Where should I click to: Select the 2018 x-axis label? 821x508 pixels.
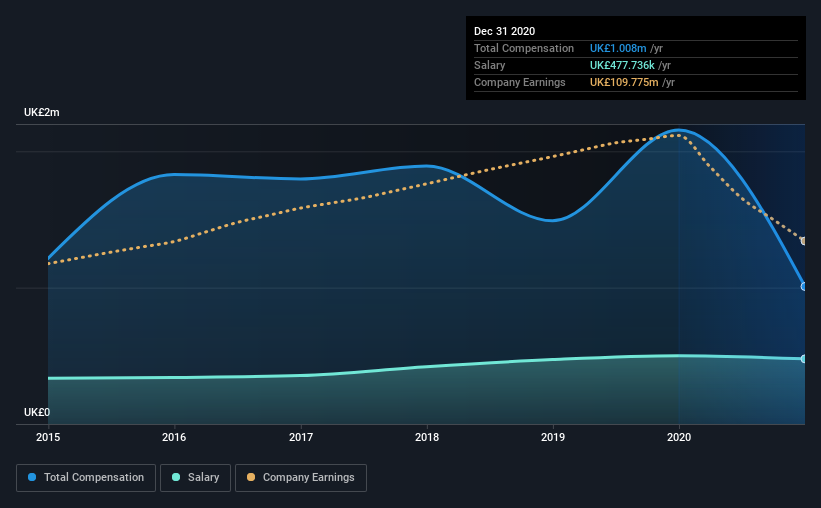point(427,437)
